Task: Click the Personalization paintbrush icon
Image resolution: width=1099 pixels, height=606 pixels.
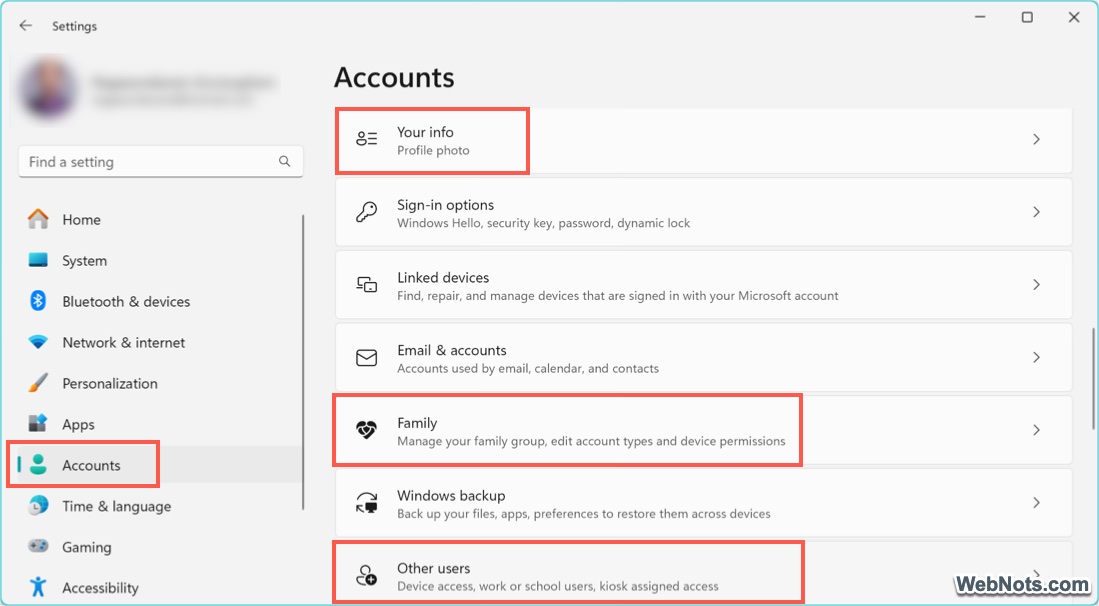Action: 38,383
